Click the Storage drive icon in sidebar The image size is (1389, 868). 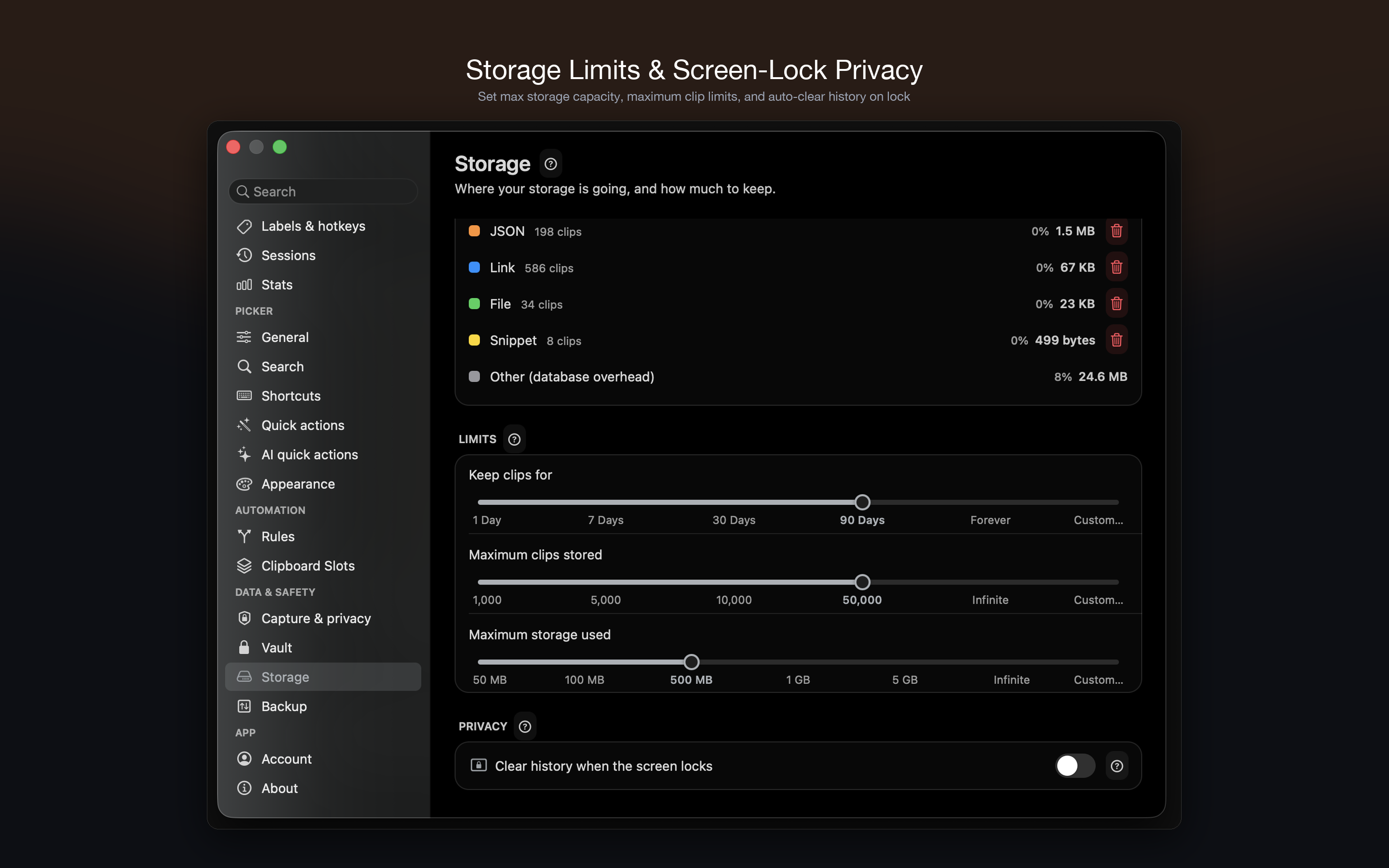(244, 677)
